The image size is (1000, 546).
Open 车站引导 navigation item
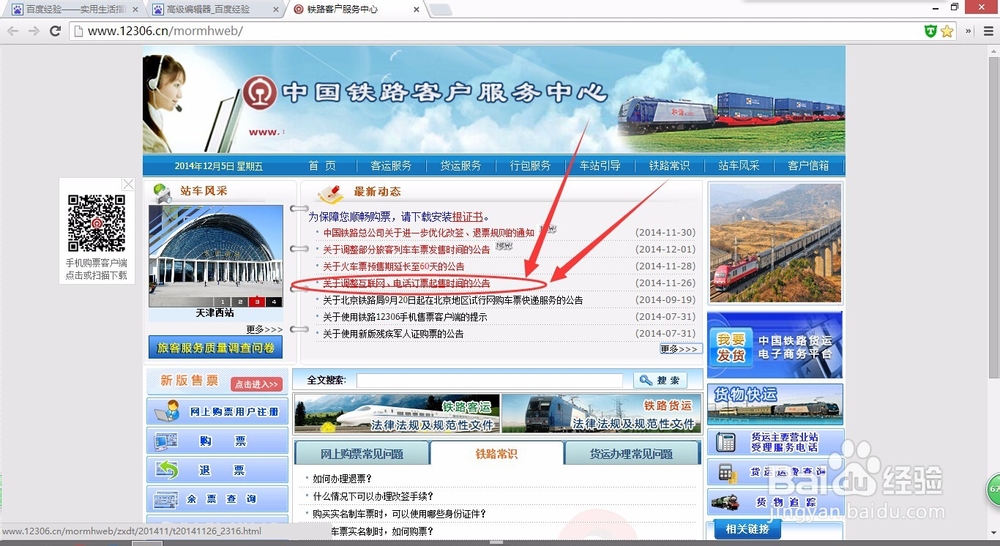pos(599,166)
